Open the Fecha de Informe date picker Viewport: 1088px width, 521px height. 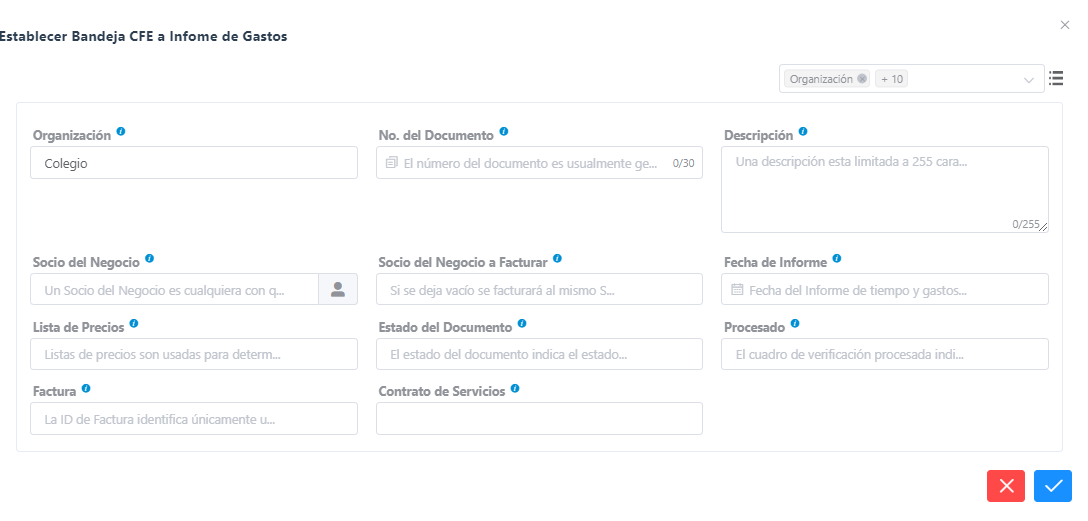884,290
